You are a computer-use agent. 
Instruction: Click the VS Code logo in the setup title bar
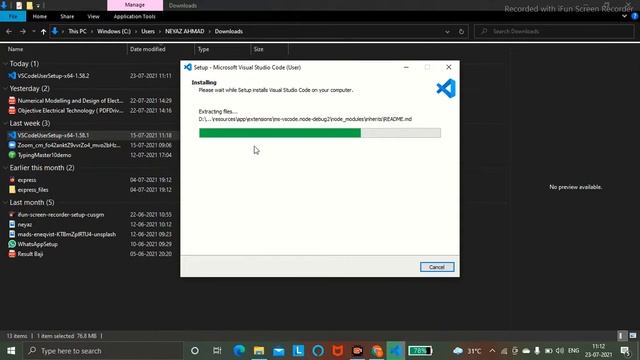point(188,67)
